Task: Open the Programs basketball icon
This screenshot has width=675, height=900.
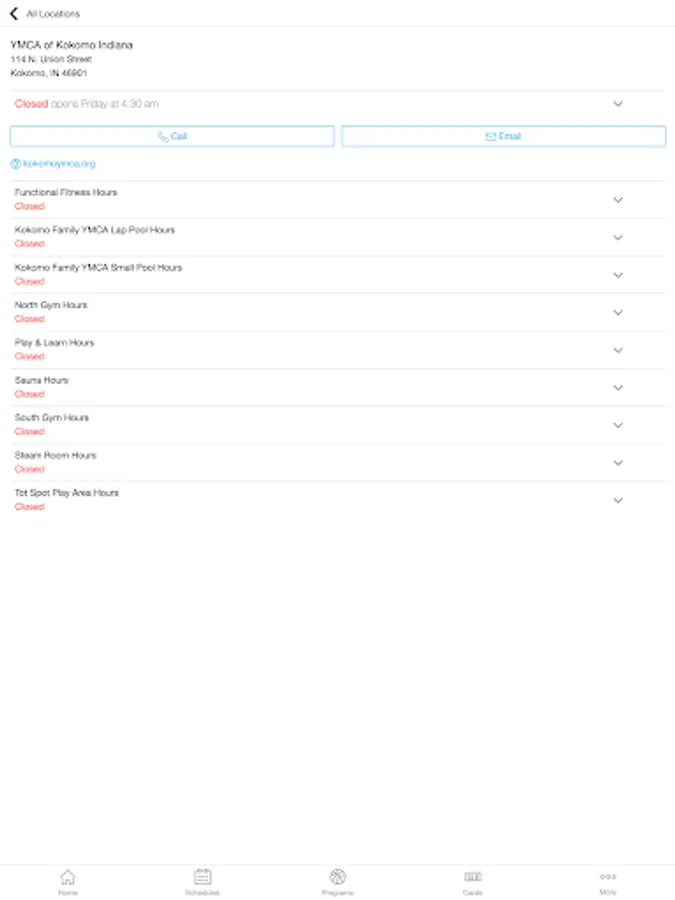Action: (x=338, y=876)
